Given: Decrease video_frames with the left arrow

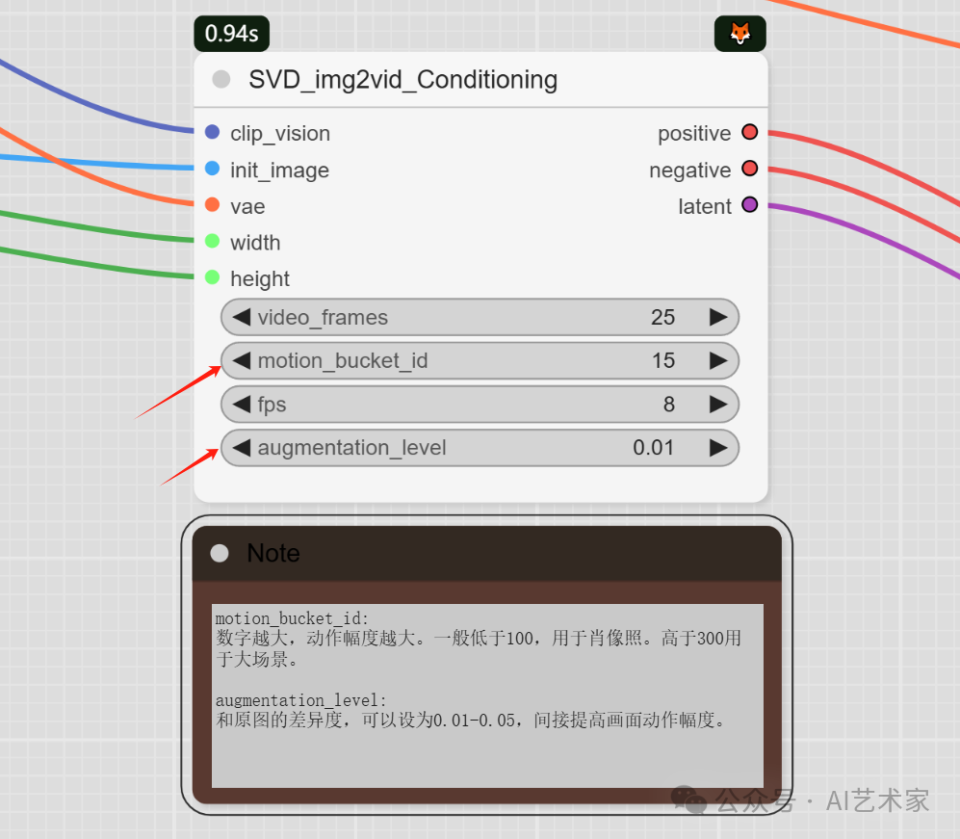Looking at the screenshot, I should tap(242, 317).
